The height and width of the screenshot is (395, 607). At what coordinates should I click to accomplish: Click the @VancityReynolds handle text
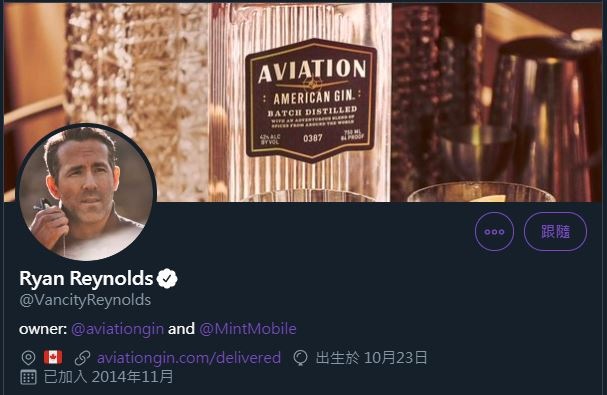(85, 300)
